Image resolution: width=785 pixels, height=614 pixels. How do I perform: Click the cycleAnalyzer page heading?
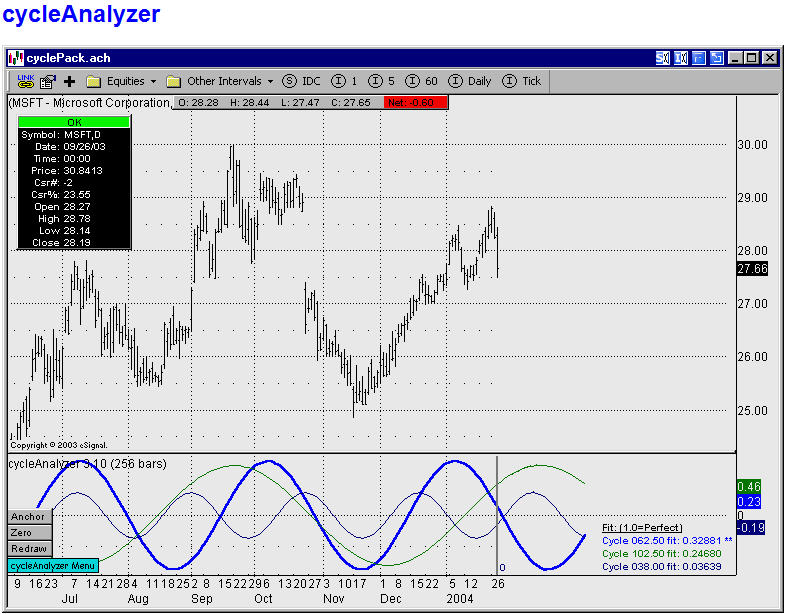click(81, 15)
